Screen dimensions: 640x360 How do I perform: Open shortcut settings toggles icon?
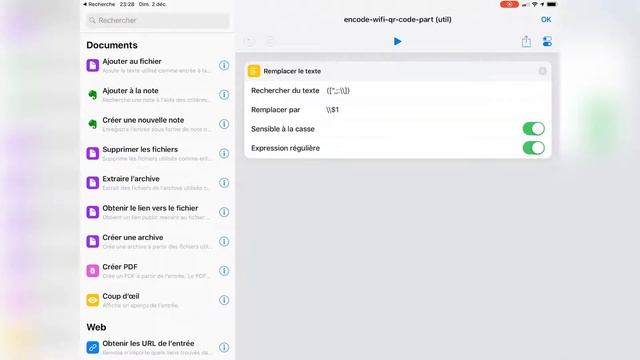click(547, 41)
